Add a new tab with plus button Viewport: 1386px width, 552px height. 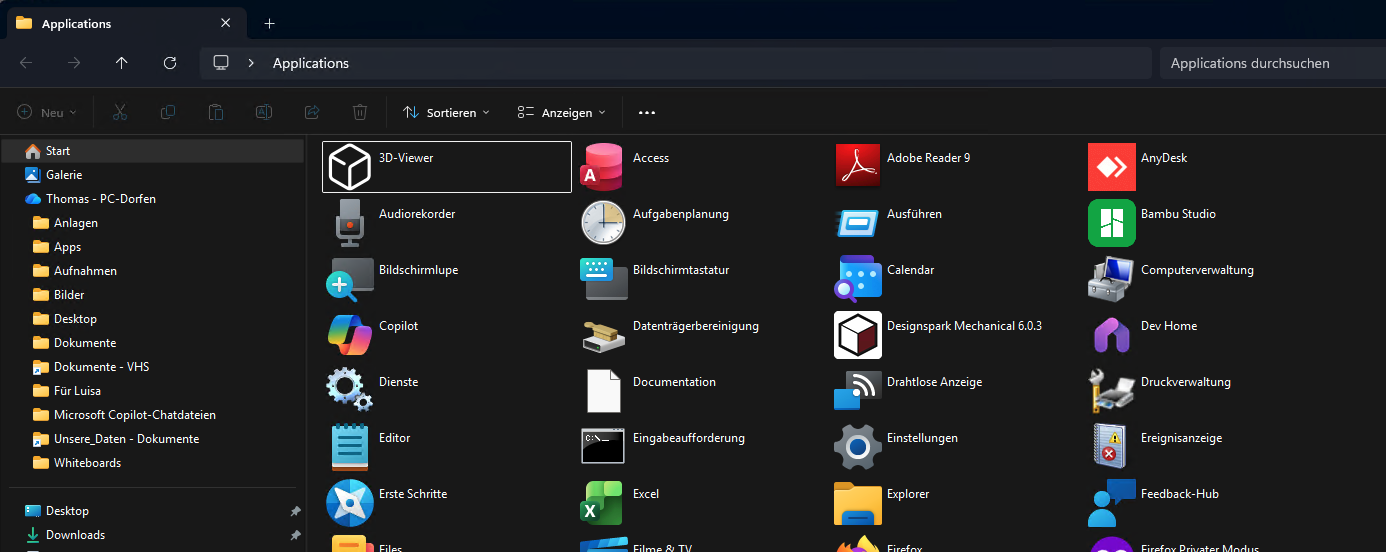pyautogui.click(x=269, y=23)
